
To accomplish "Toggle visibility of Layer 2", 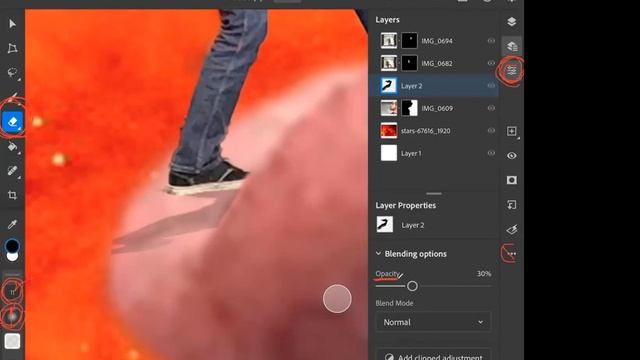I will [x=491, y=86].
